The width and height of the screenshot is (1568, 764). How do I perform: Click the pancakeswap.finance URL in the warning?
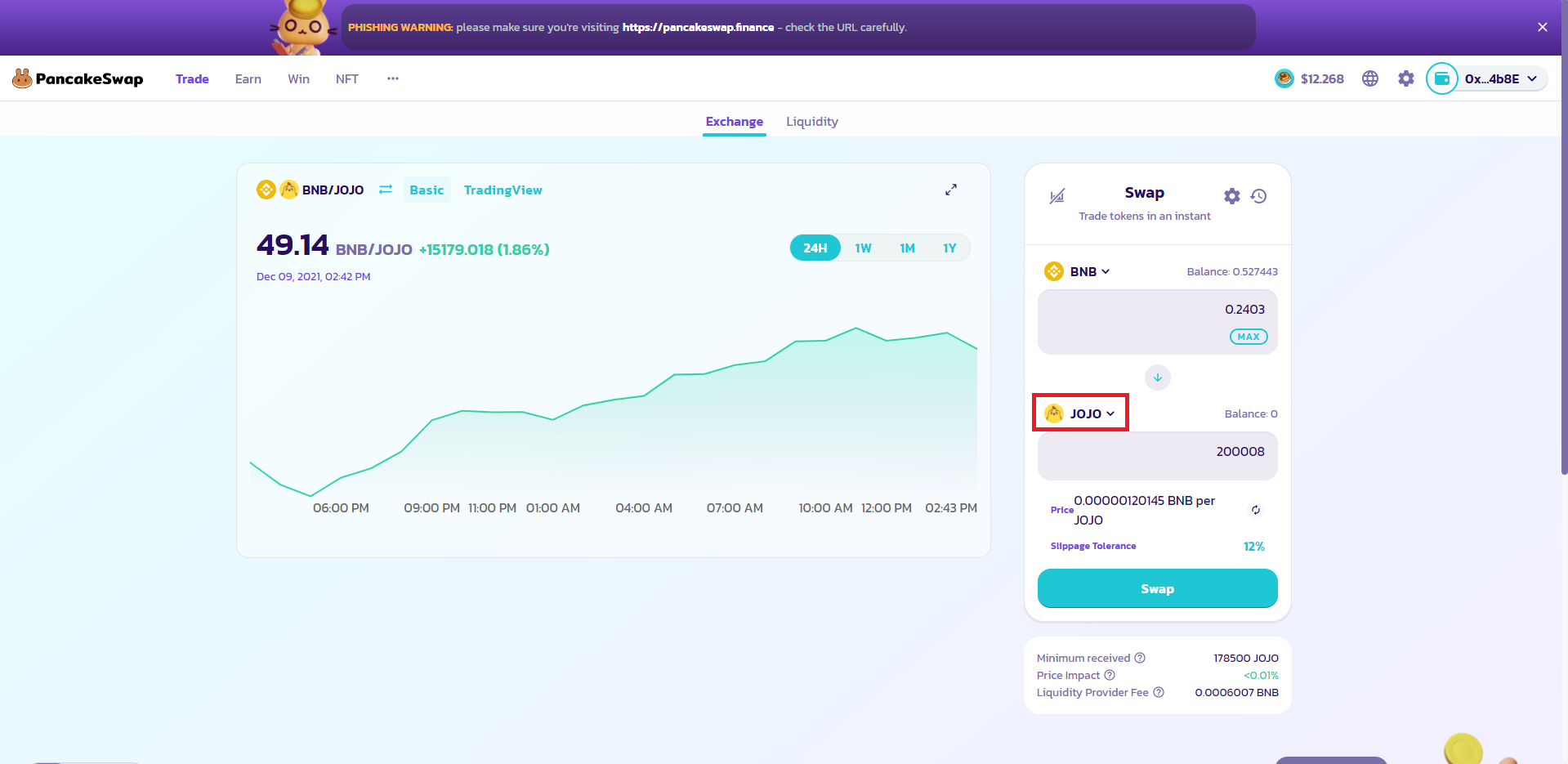pyautogui.click(x=698, y=27)
